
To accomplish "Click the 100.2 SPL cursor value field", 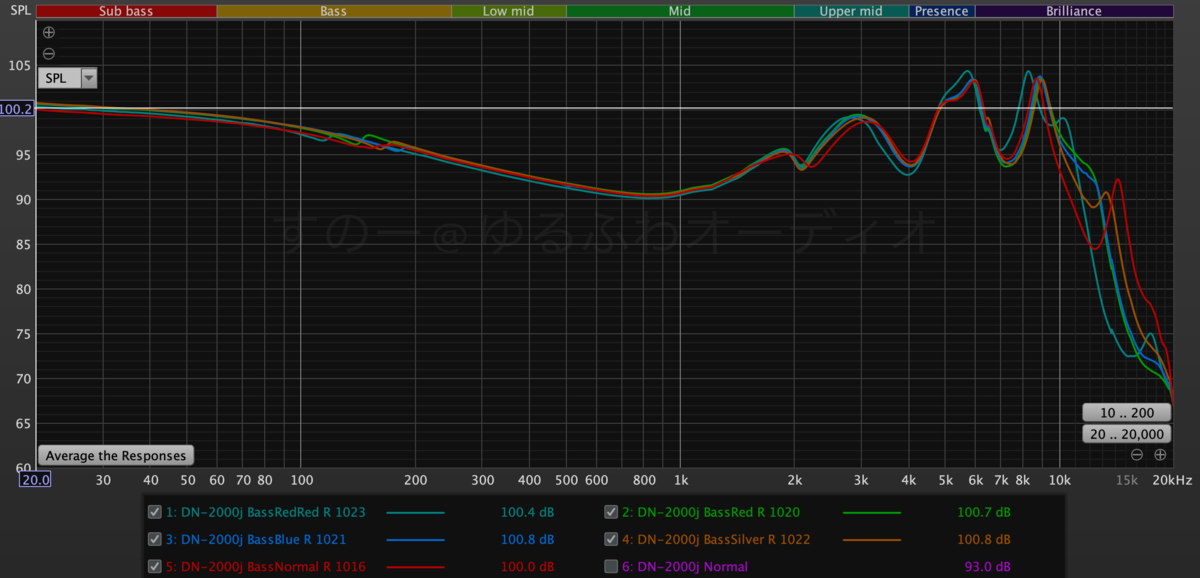I will [17, 108].
